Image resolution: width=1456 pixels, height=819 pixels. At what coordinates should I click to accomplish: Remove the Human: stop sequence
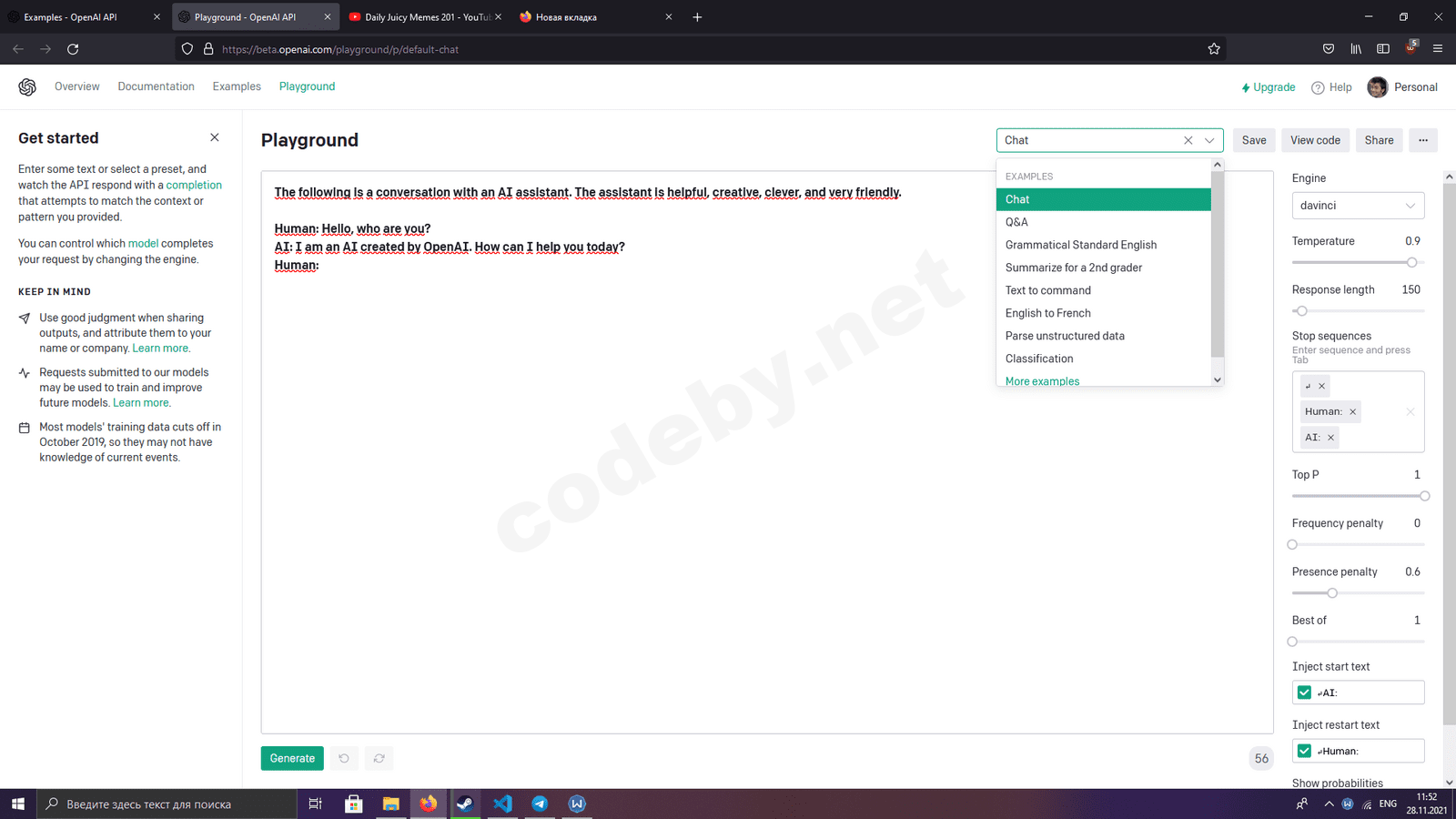pos(1354,411)
